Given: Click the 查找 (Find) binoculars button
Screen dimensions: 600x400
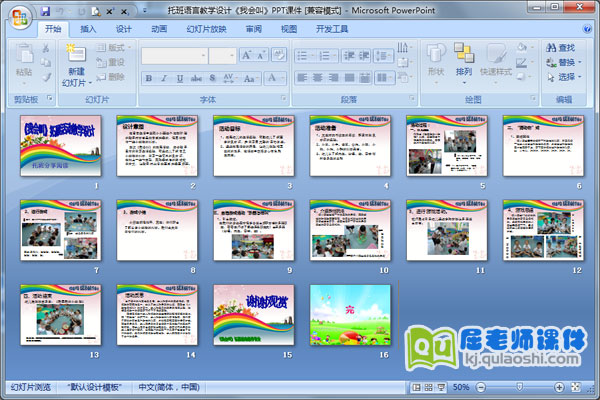Looking at the screenshot, I should (560, 47).
